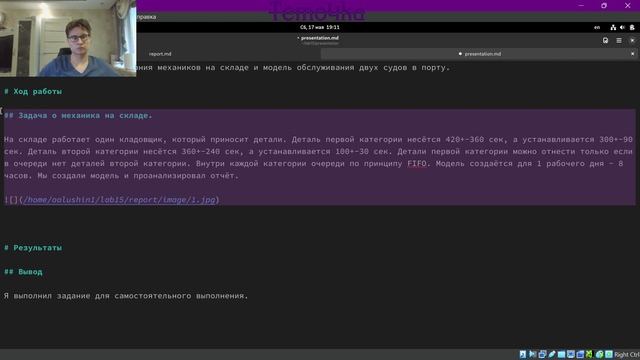
Task: Minimize the VirtualBox window
Action: (x=581, y=6)
